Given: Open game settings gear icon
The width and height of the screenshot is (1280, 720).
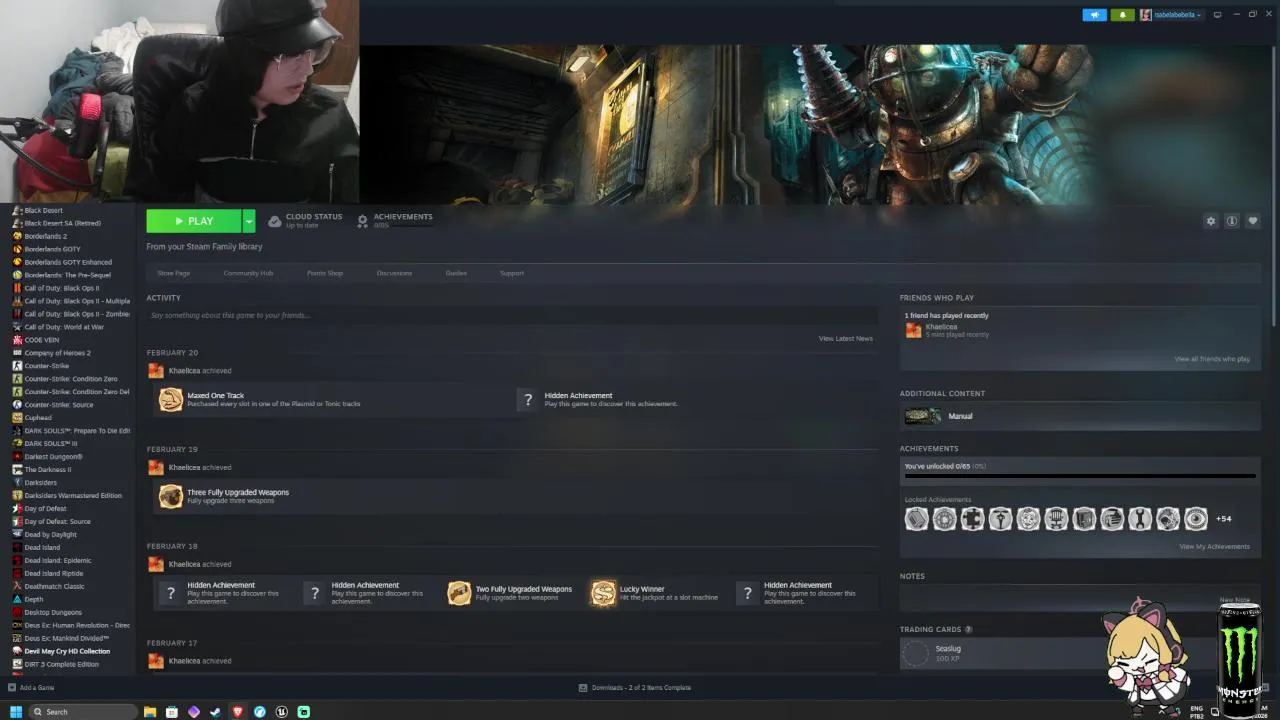Looking at the screenshot, I should [1211, 221].
